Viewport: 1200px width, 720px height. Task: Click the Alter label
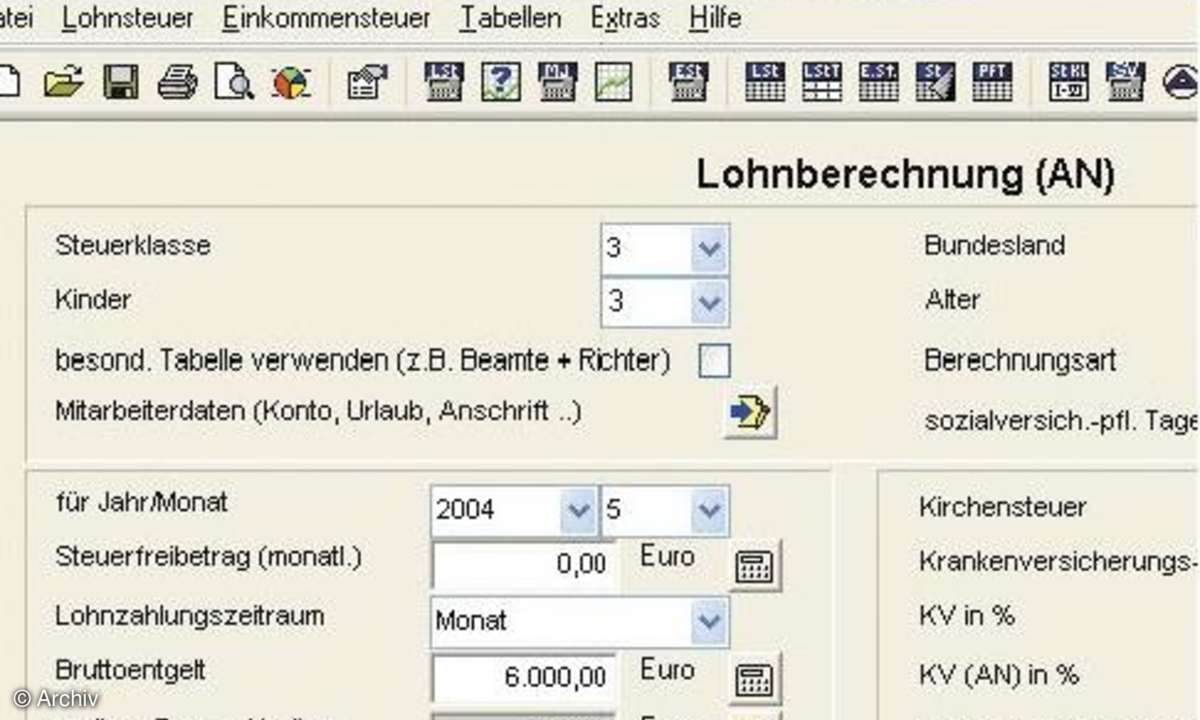coord(952,299)
